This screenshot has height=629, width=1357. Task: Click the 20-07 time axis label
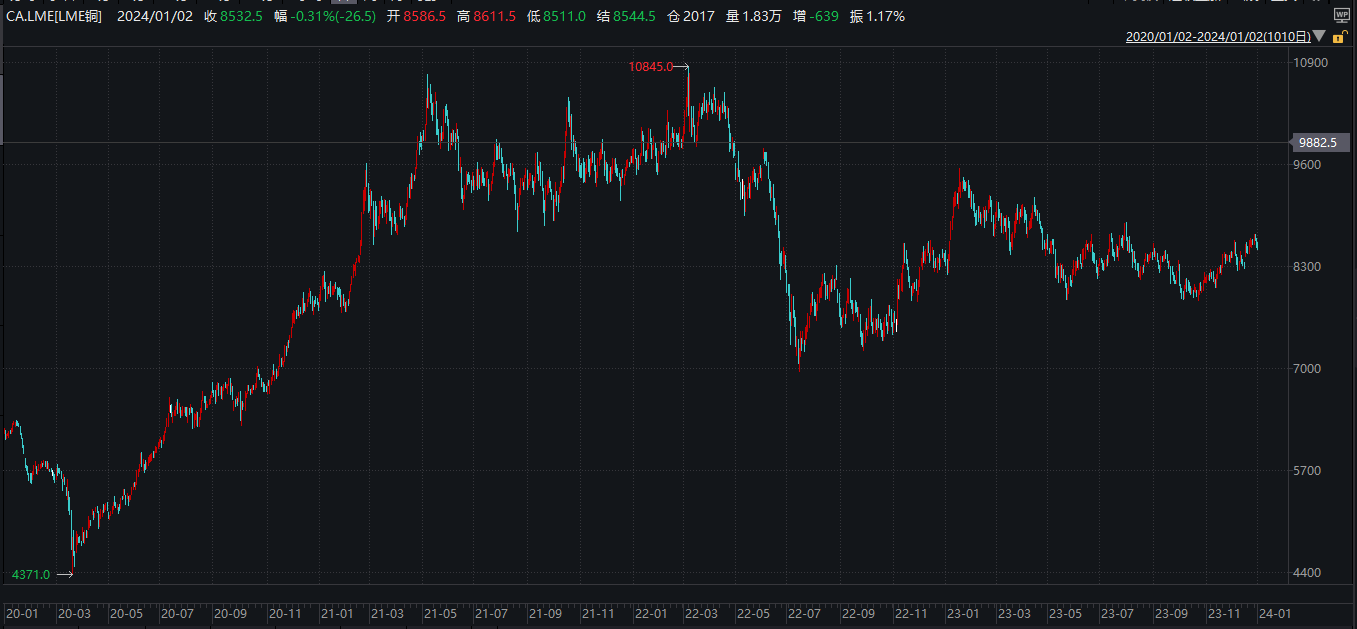(x=177, y=613)
